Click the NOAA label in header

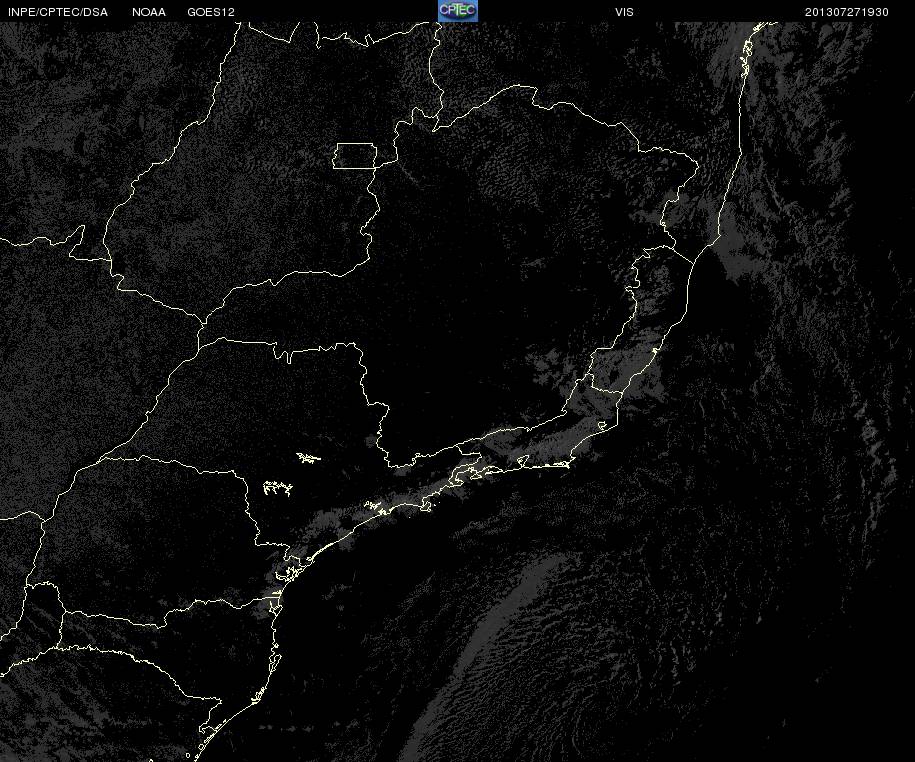point(149,12)
